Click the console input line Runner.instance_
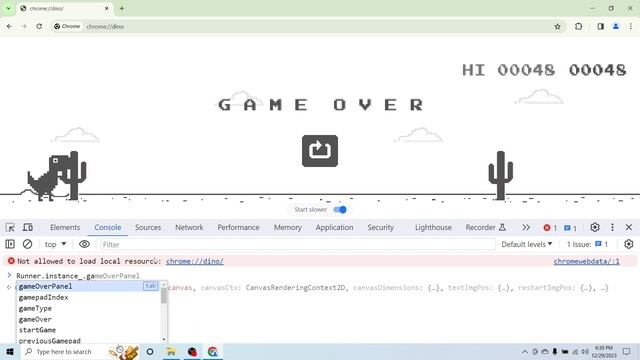Image resolution: width=640 pixels, height=360 pixels. 78,276
